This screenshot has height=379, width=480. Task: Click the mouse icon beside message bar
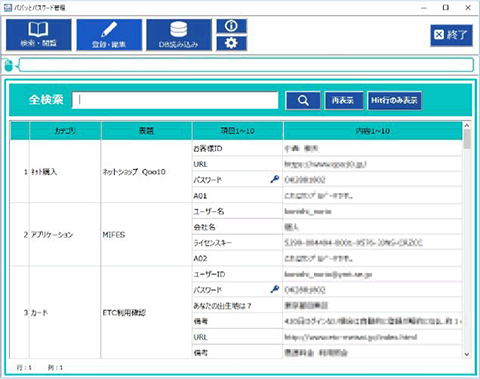click(8, 65)
